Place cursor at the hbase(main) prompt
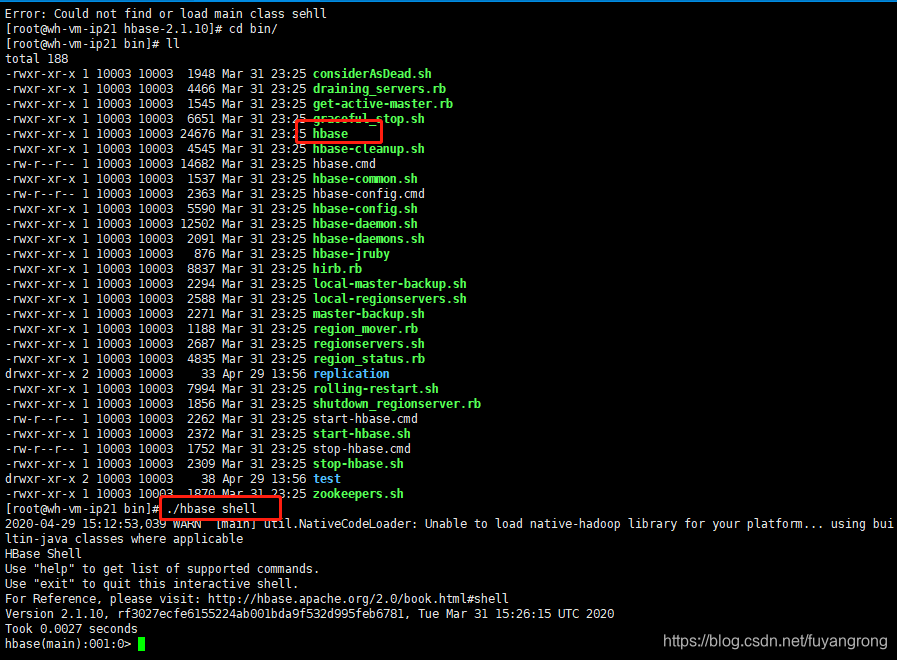 pyautogui.click(x=66, y=643)
